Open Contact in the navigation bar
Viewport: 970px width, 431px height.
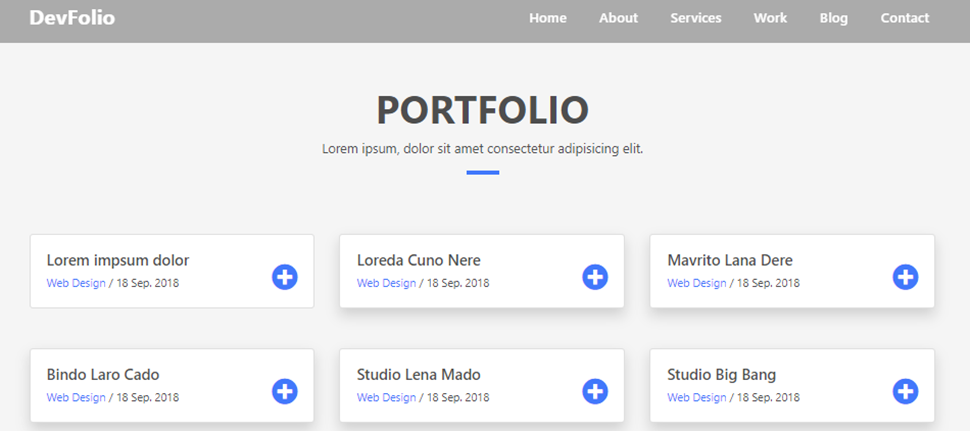pos(905,18)
